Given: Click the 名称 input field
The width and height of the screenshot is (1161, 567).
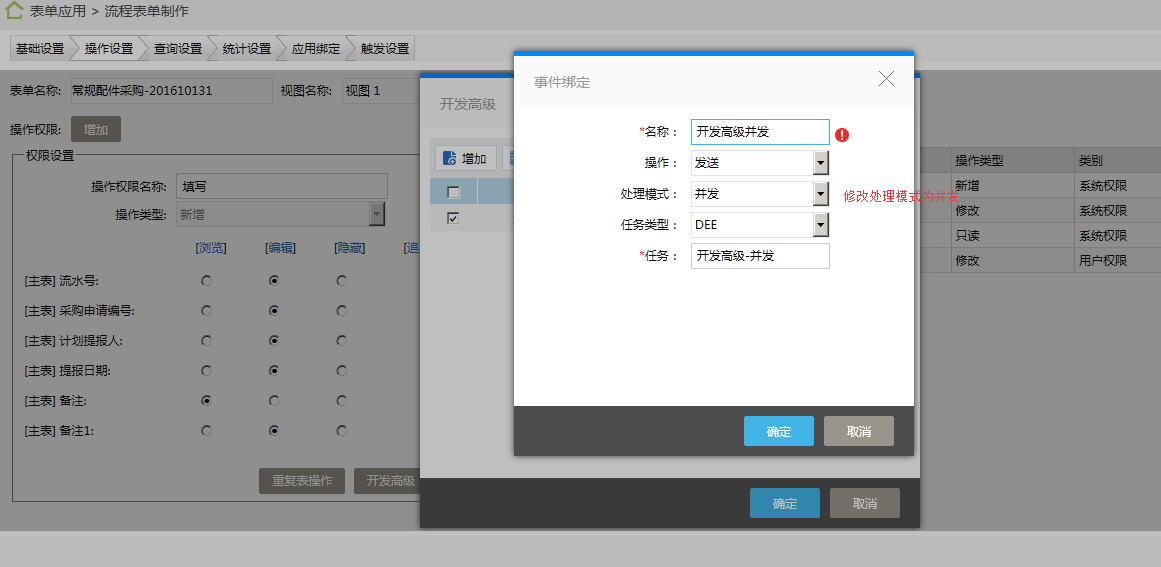Looking at the screenshot, I should coord(759,132).
